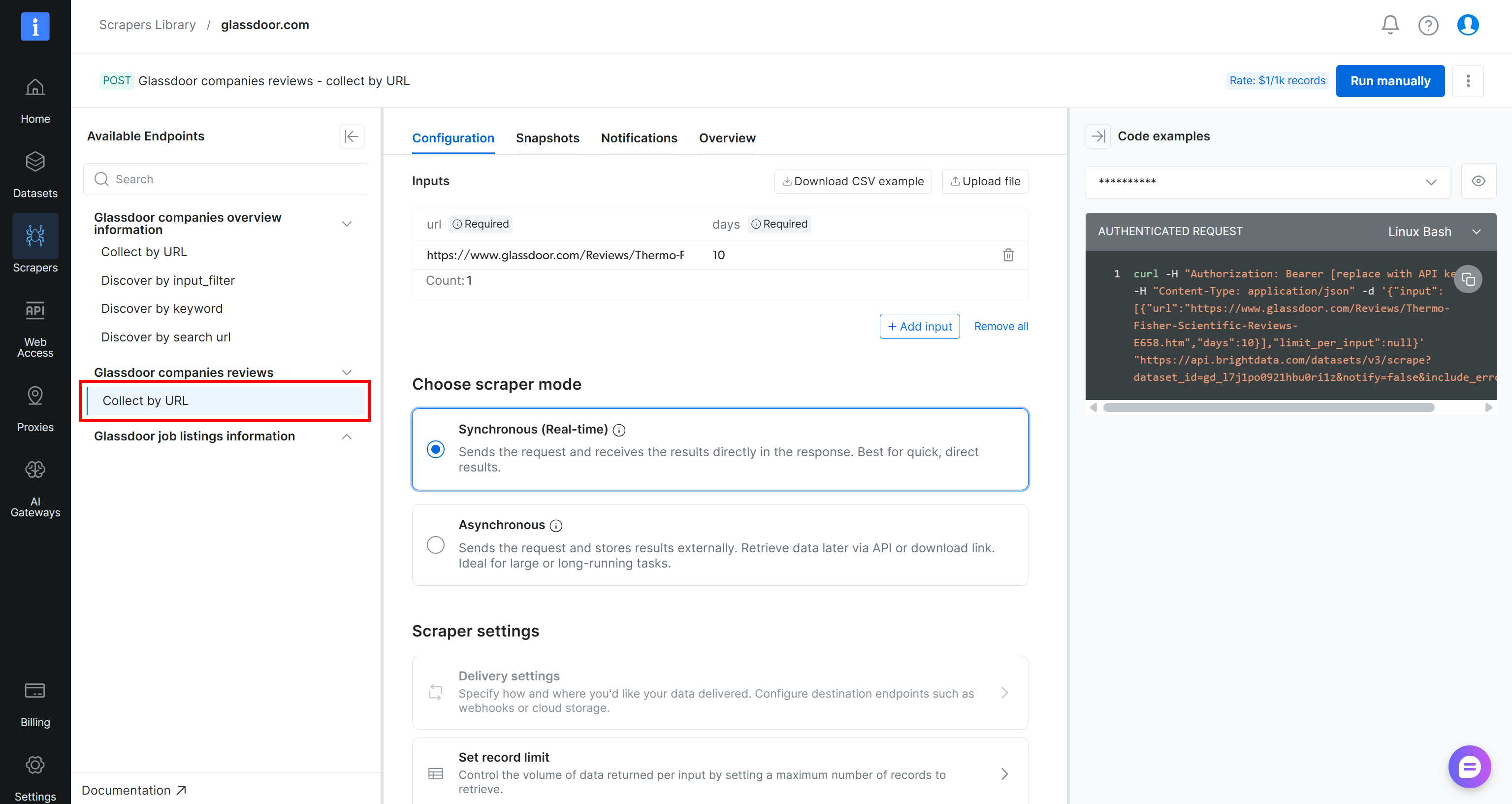Switch to the Configuration tab
Viewport: 1512px width, 804px height.
tap(453, 138)
